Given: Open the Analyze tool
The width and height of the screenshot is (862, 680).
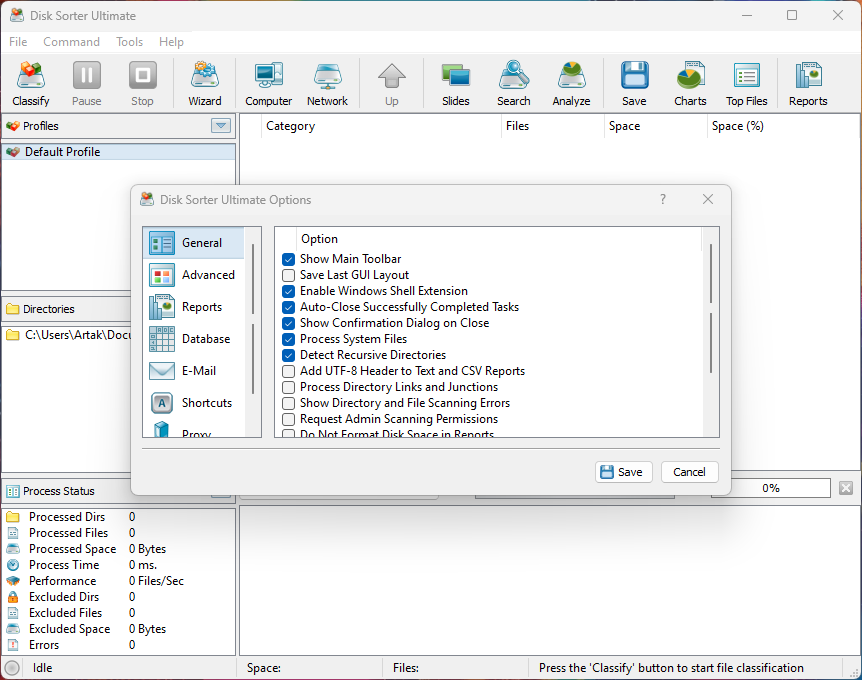Looking at the screenshot, I should pos(571,83).
